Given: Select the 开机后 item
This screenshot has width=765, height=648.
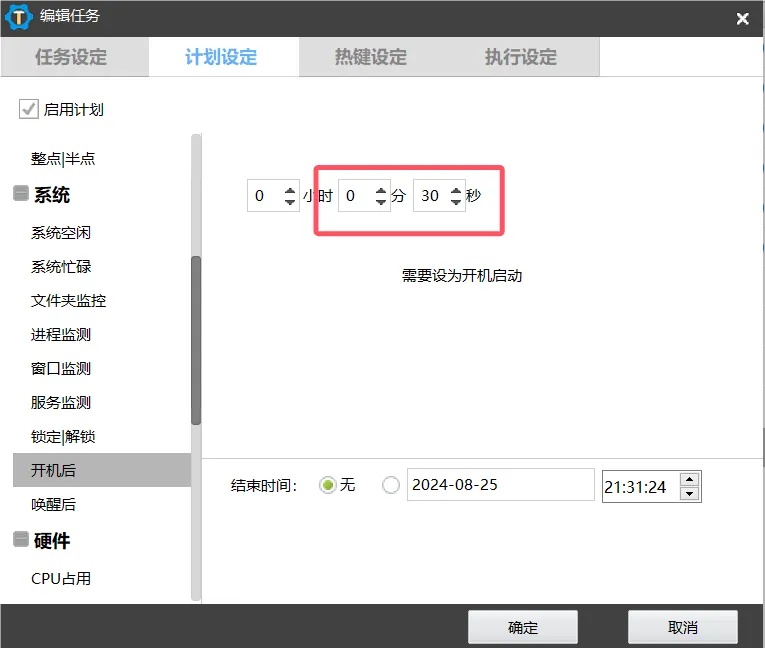Looking at the screenshot, I should (101, 470).
